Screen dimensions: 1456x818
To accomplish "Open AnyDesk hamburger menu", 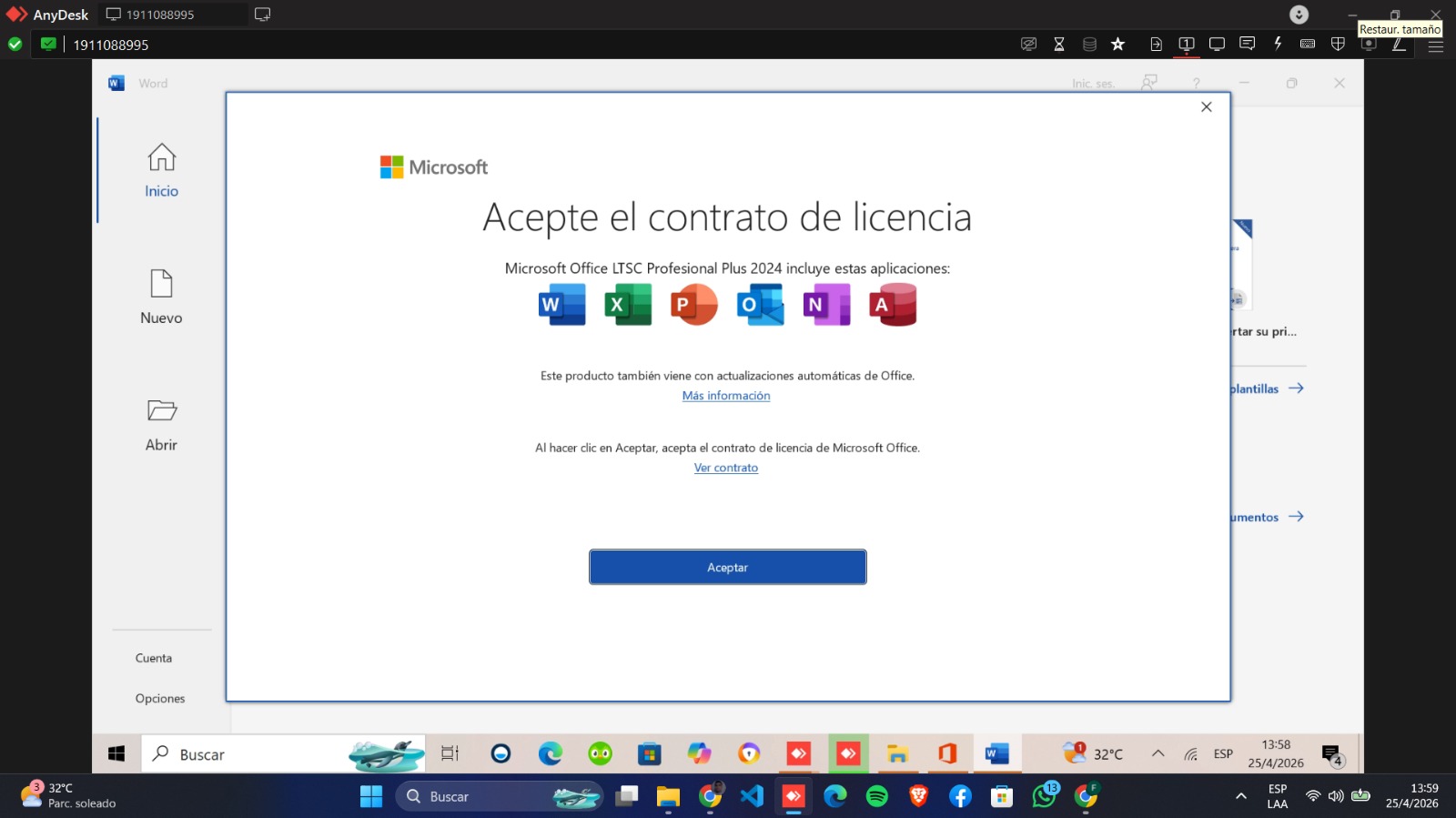I will (x=1436, y=45).
